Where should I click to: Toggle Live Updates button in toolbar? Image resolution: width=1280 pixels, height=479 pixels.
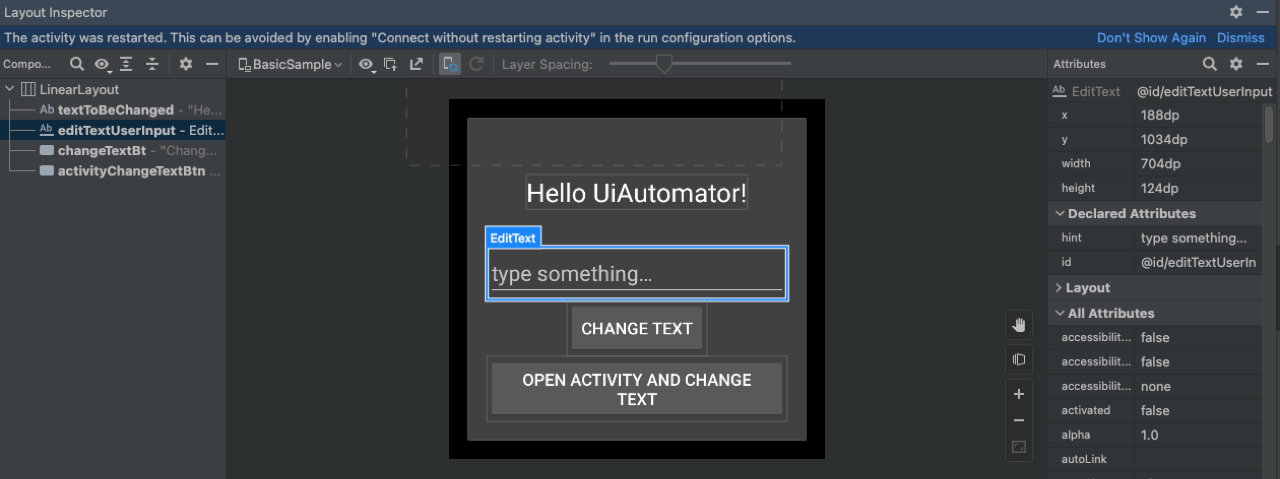(x=451, y=64)
